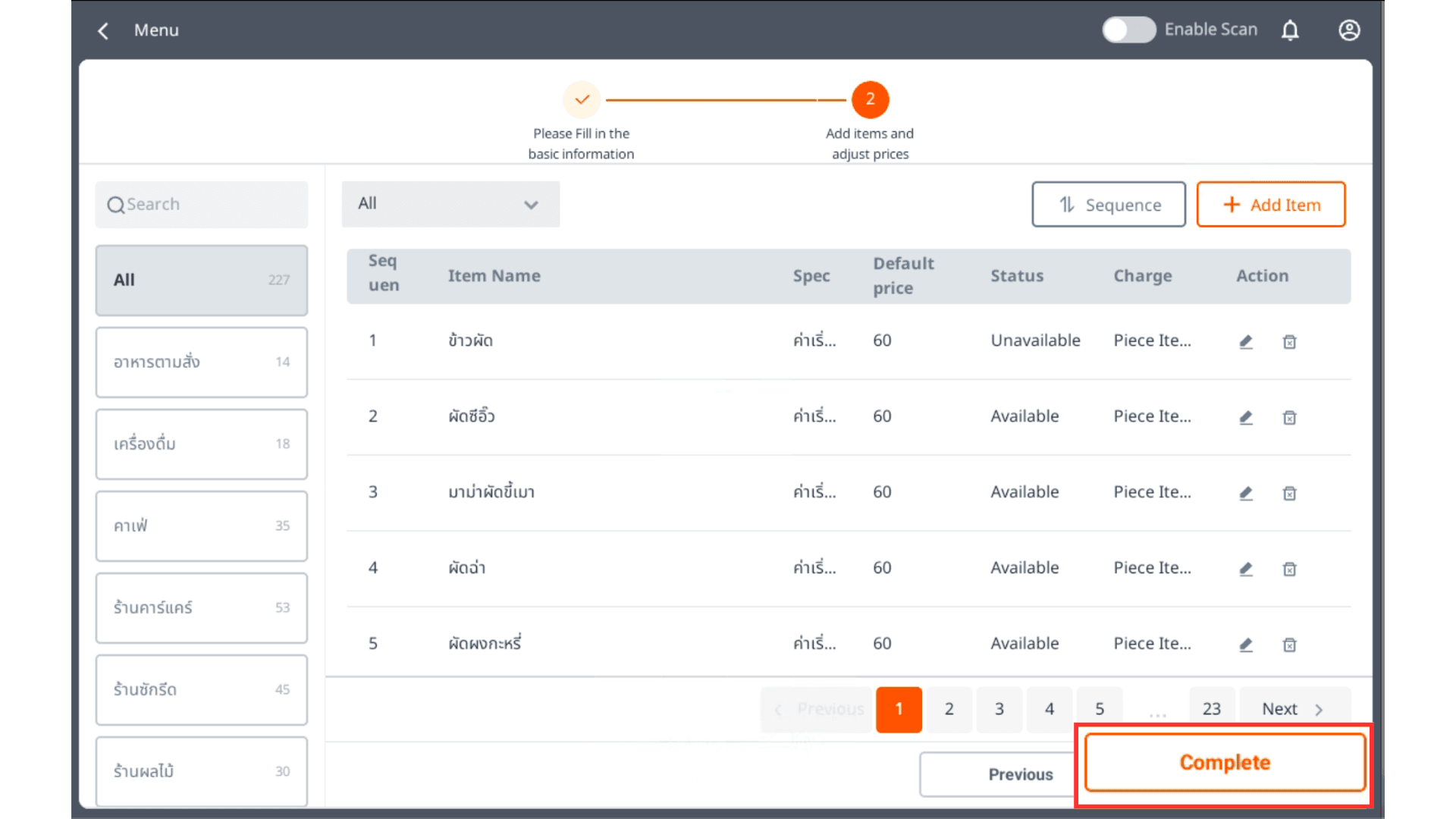This screenshot has height=819, width=1456.
Task: Select the คาเฟ่ category
Action: pos(201,526)
